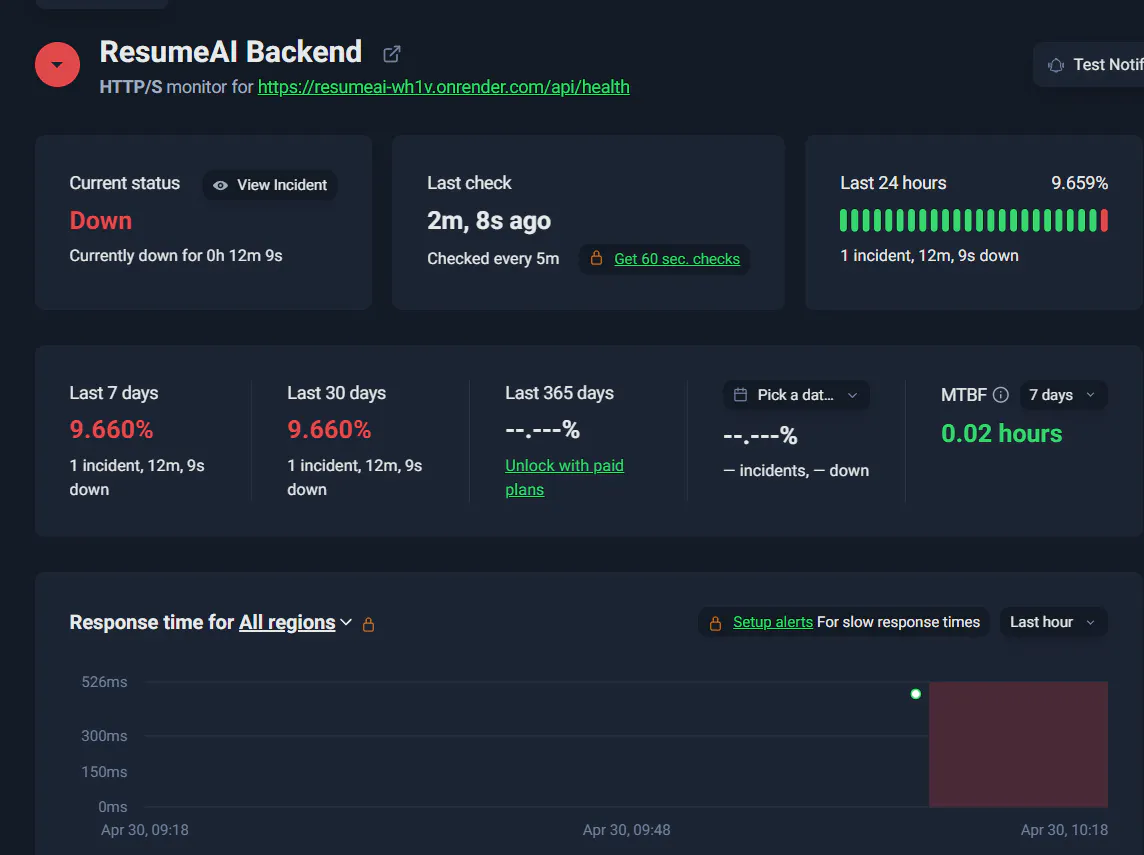This screenshot has width=1144, height=855.
Task: Click the green data point on response chart
Action: (916, 694)
